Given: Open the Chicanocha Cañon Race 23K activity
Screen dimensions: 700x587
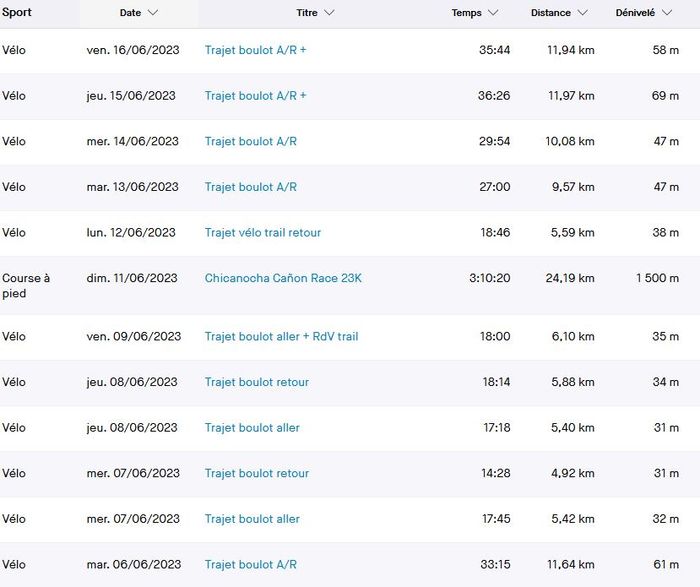Looking at the screenshot, I should 283,278.
